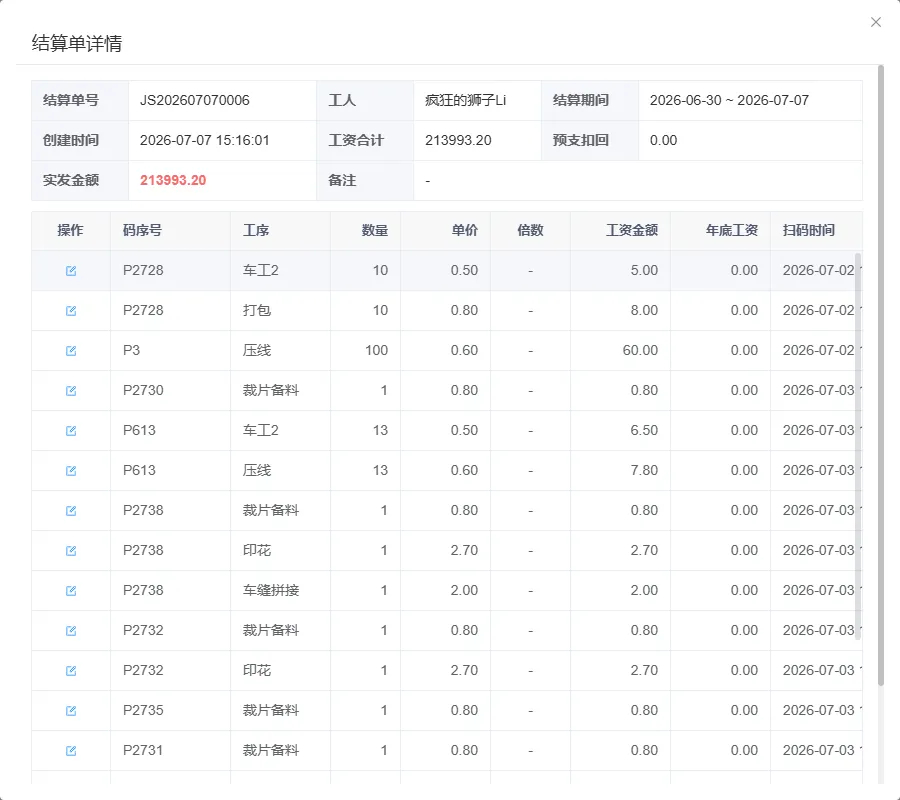Click wage amount 5.00 in first row
Viewport: 900px width, 800px height.
644,270
